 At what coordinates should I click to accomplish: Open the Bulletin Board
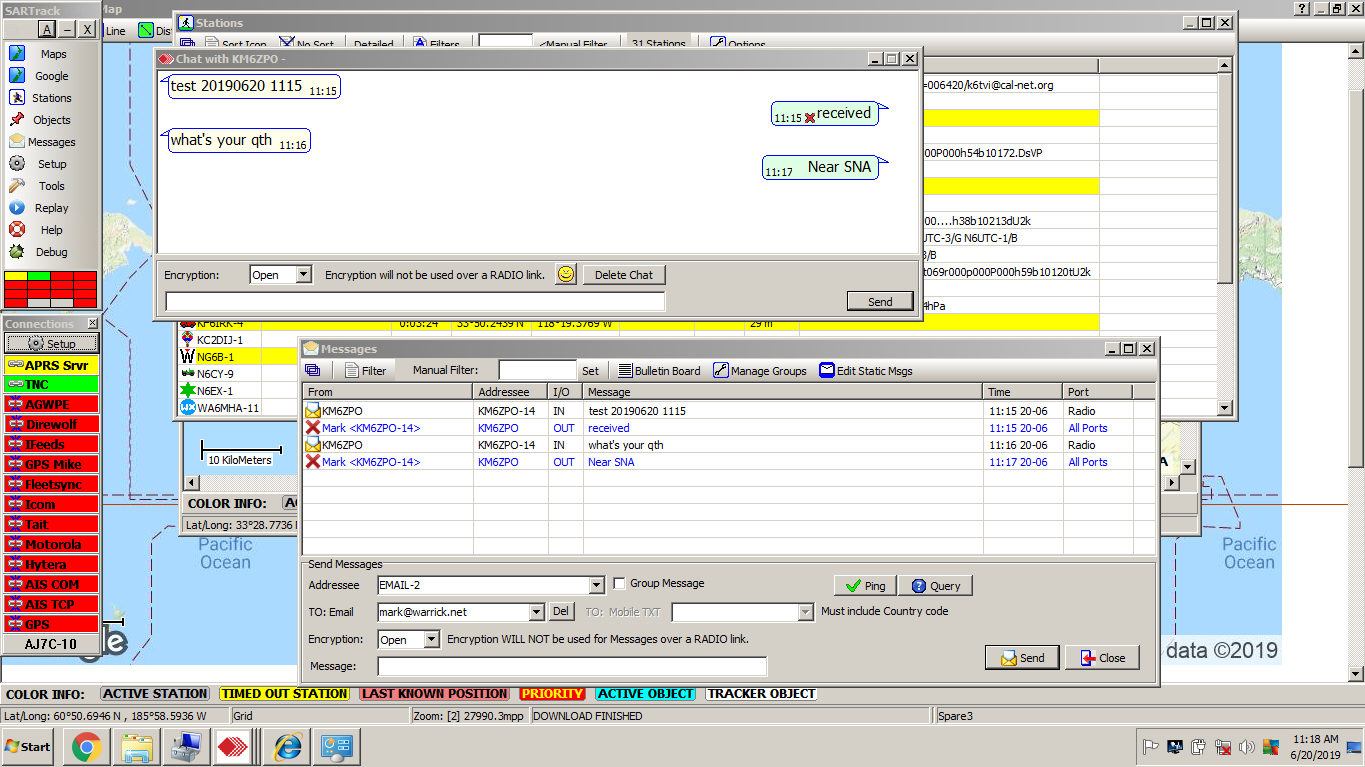pyautogui.click(x=659, y=371)
